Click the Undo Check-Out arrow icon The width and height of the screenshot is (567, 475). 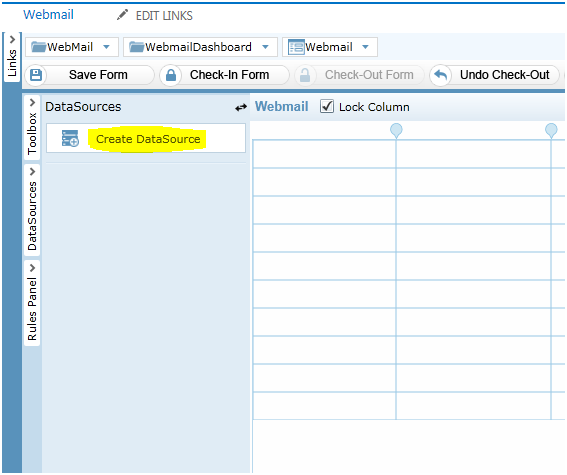click(x=440, y=75)
